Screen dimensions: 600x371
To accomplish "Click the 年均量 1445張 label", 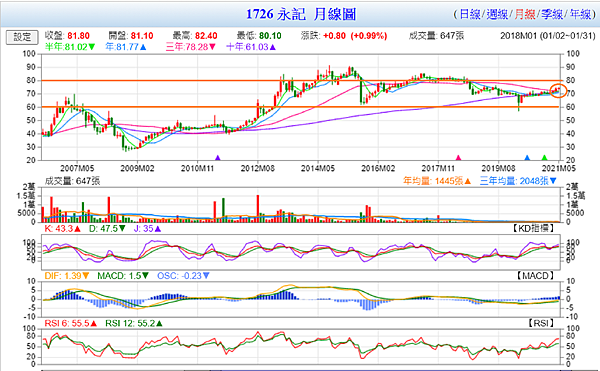I will (437, 181).
